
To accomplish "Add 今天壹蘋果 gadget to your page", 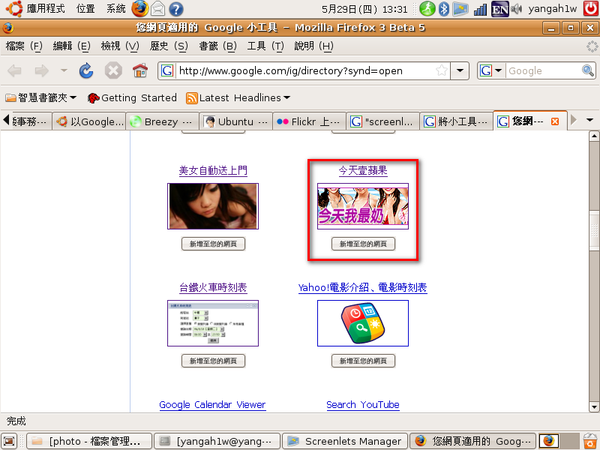I will click(x=363, y=244).
